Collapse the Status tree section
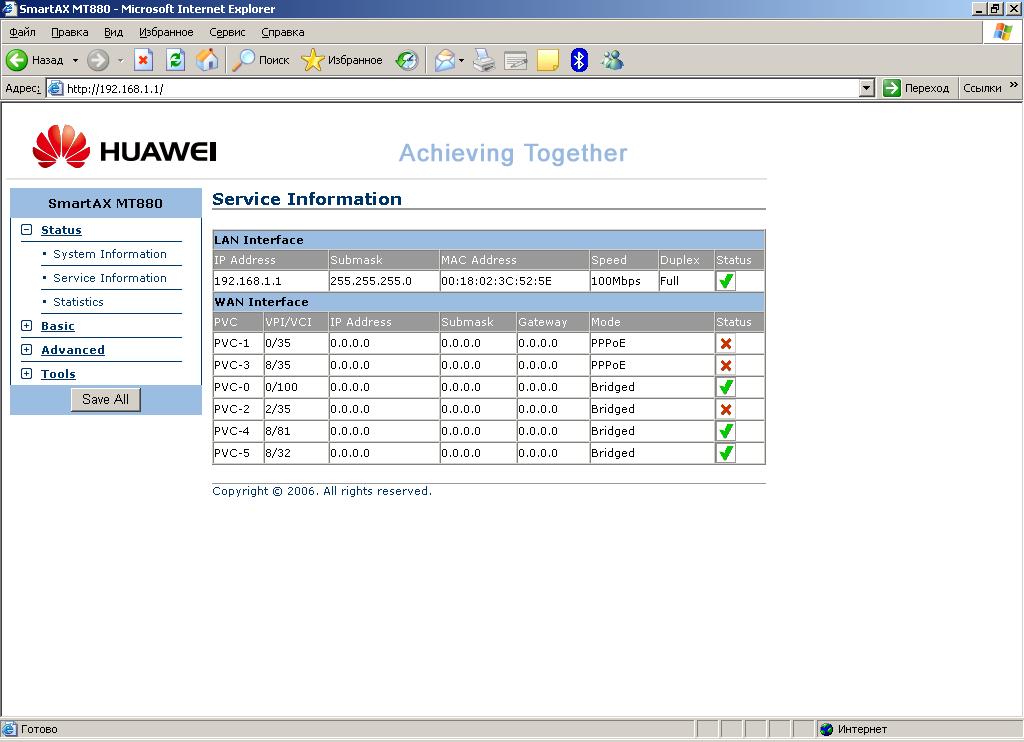The image size is (1024, 742). 27,230
